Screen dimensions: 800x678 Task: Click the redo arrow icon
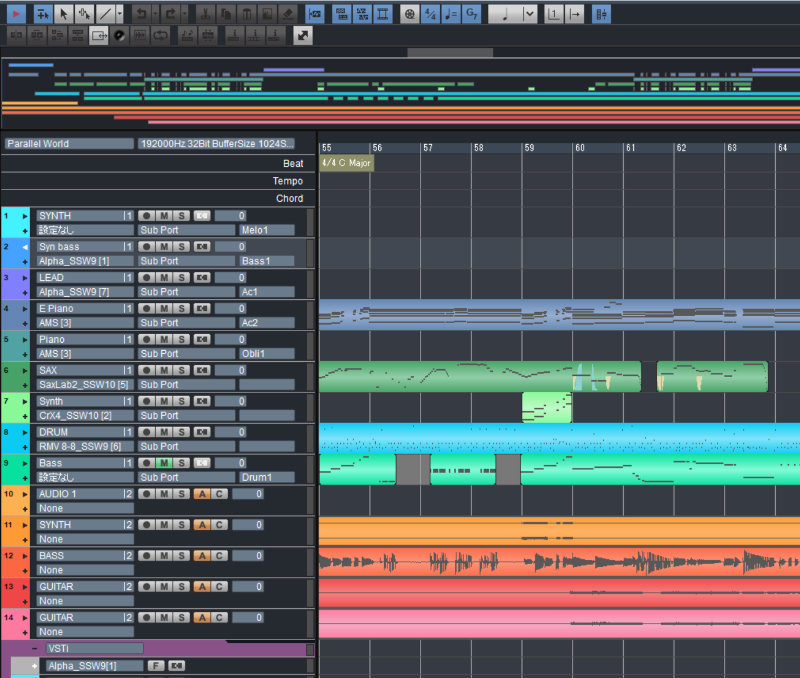pyautogui.click(x=171, y=14)
